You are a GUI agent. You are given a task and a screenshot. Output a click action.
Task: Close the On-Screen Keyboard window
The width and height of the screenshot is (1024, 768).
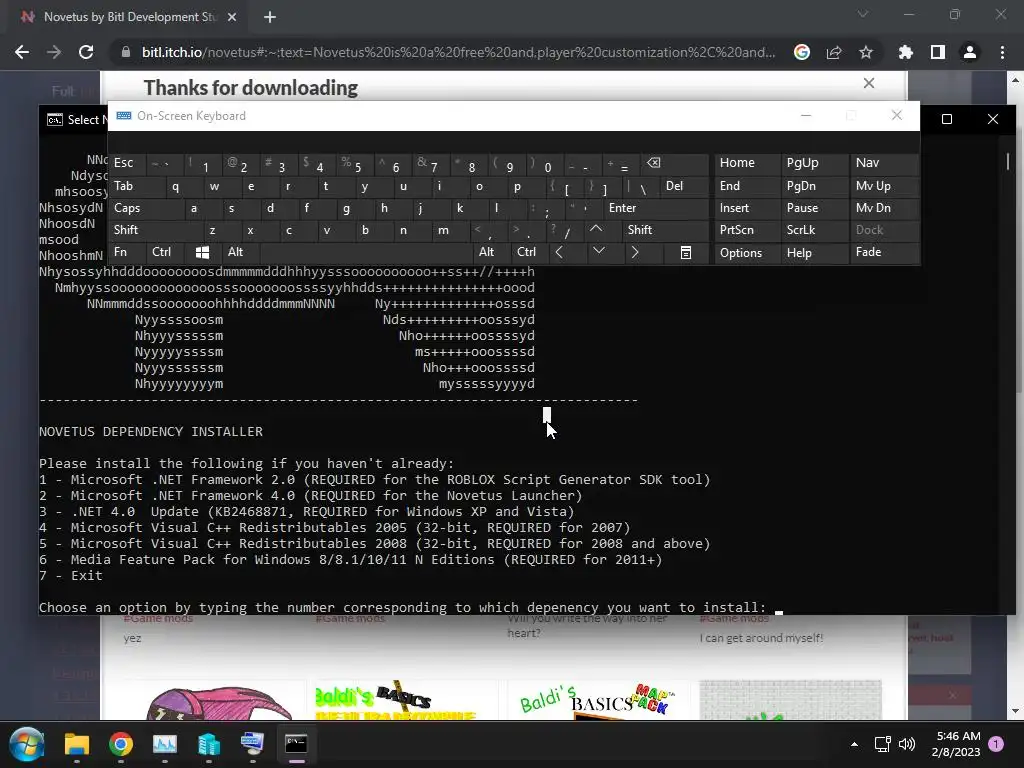coord(897,116)
